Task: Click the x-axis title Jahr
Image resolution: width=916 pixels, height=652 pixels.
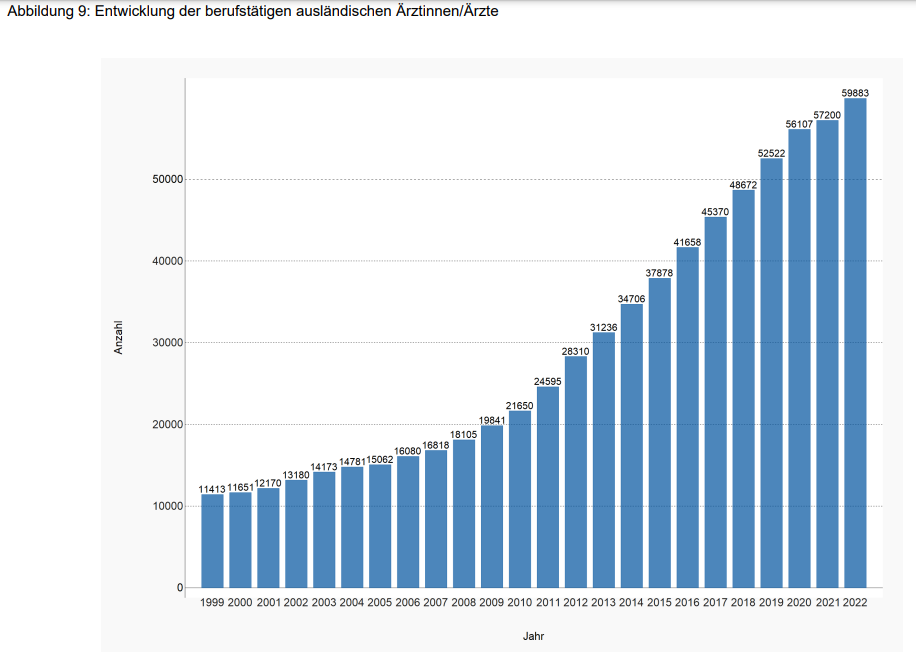Action: click(x=533, y=636)
